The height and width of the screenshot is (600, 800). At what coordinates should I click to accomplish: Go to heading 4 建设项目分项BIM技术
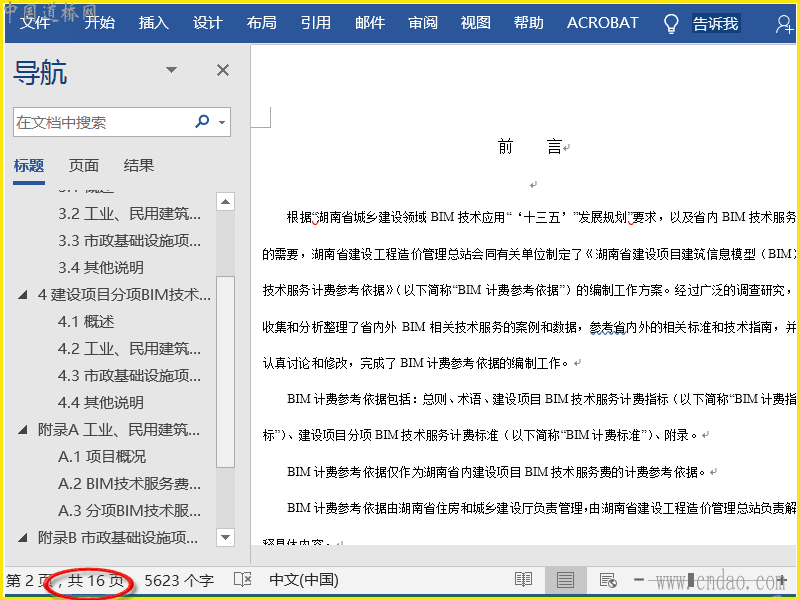(124, 294)
